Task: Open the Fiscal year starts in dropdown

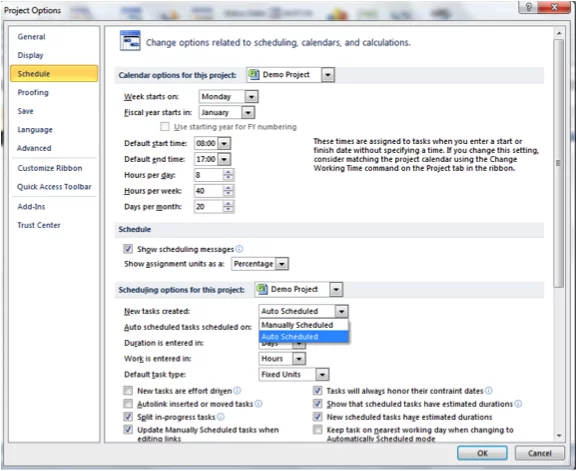Action: (x=248, y=113)
